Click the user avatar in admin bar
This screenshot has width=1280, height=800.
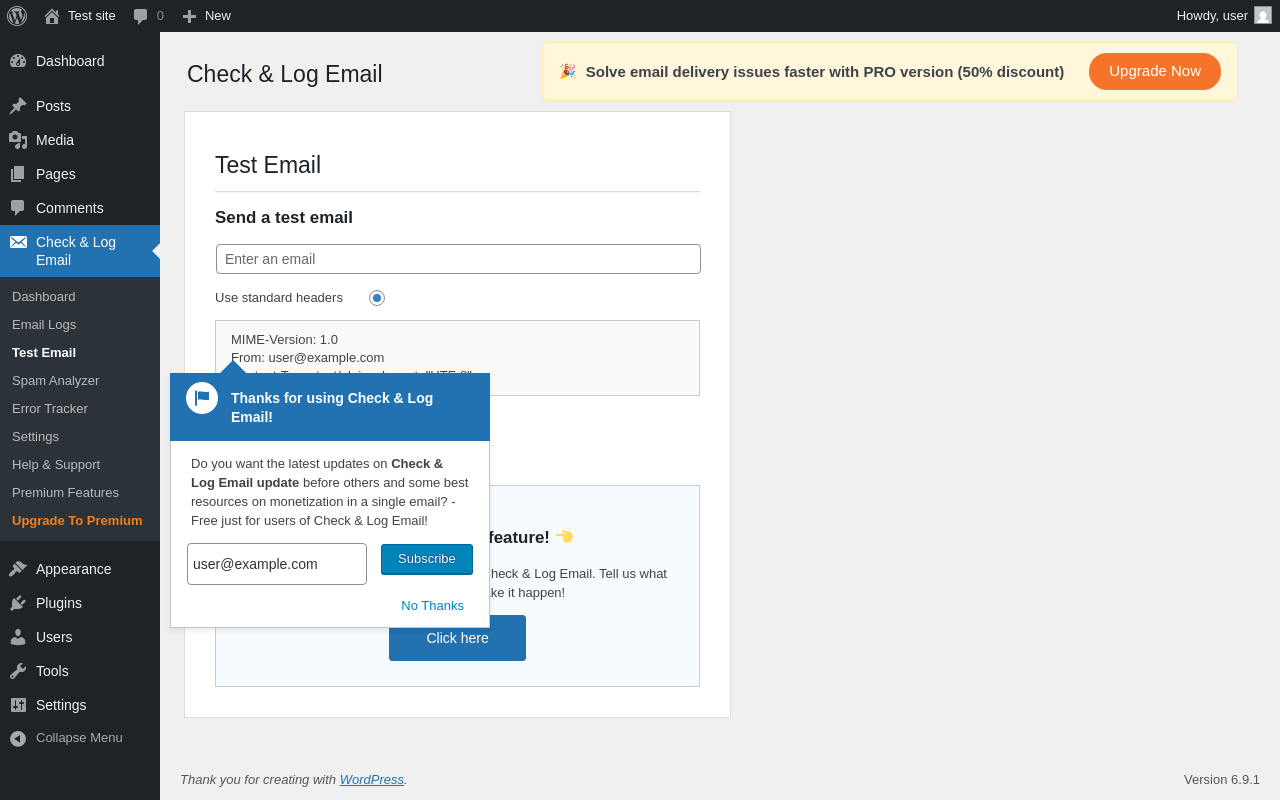1263,15
